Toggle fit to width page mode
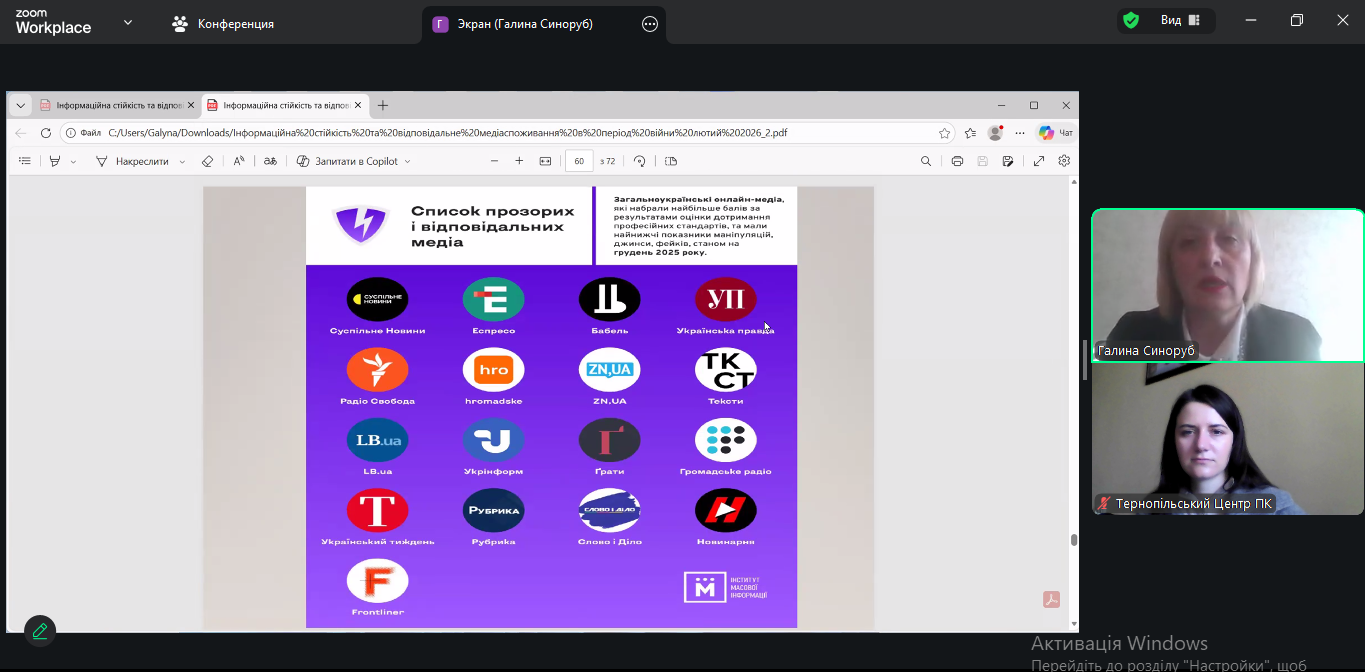Image resolution: width=1365 pixels, height=672 pixels. click(x=545, y=161)
